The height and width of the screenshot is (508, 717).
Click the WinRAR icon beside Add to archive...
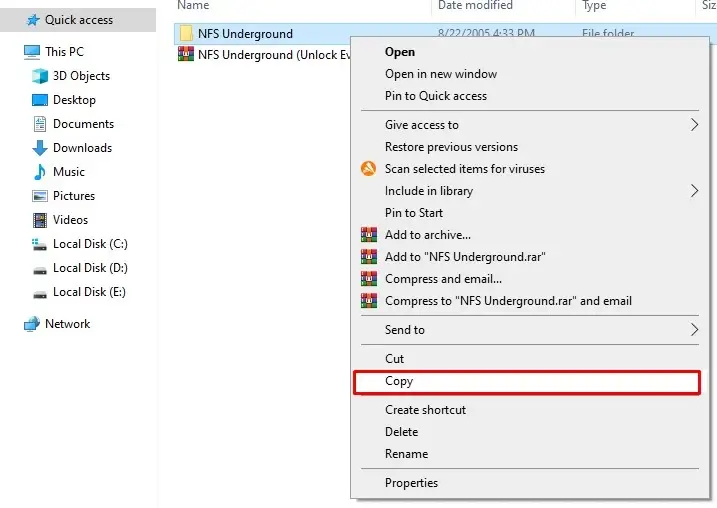tap(369, 235)
